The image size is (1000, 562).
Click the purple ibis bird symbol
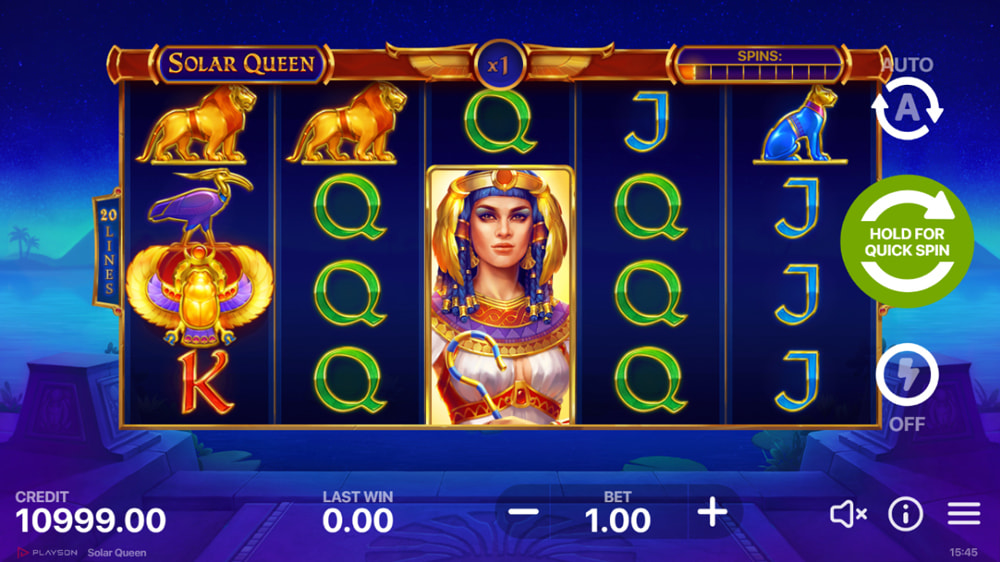(200, 205)
